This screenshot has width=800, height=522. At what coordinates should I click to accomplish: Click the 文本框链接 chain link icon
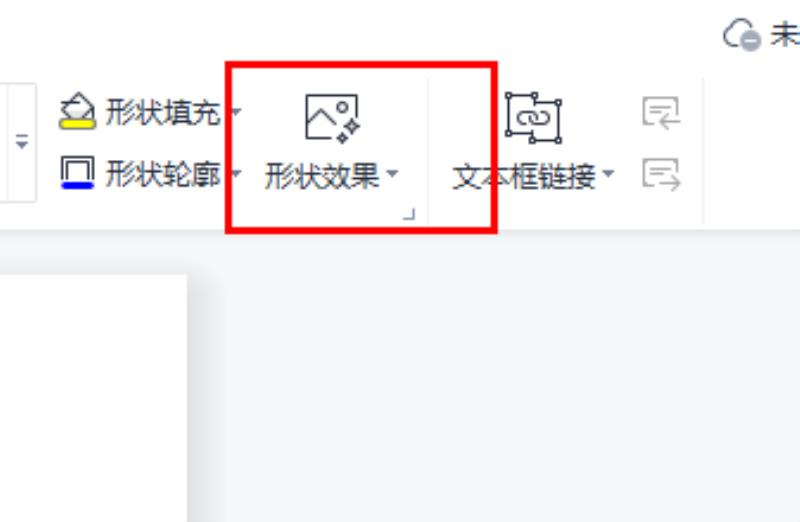click(533, 118)
